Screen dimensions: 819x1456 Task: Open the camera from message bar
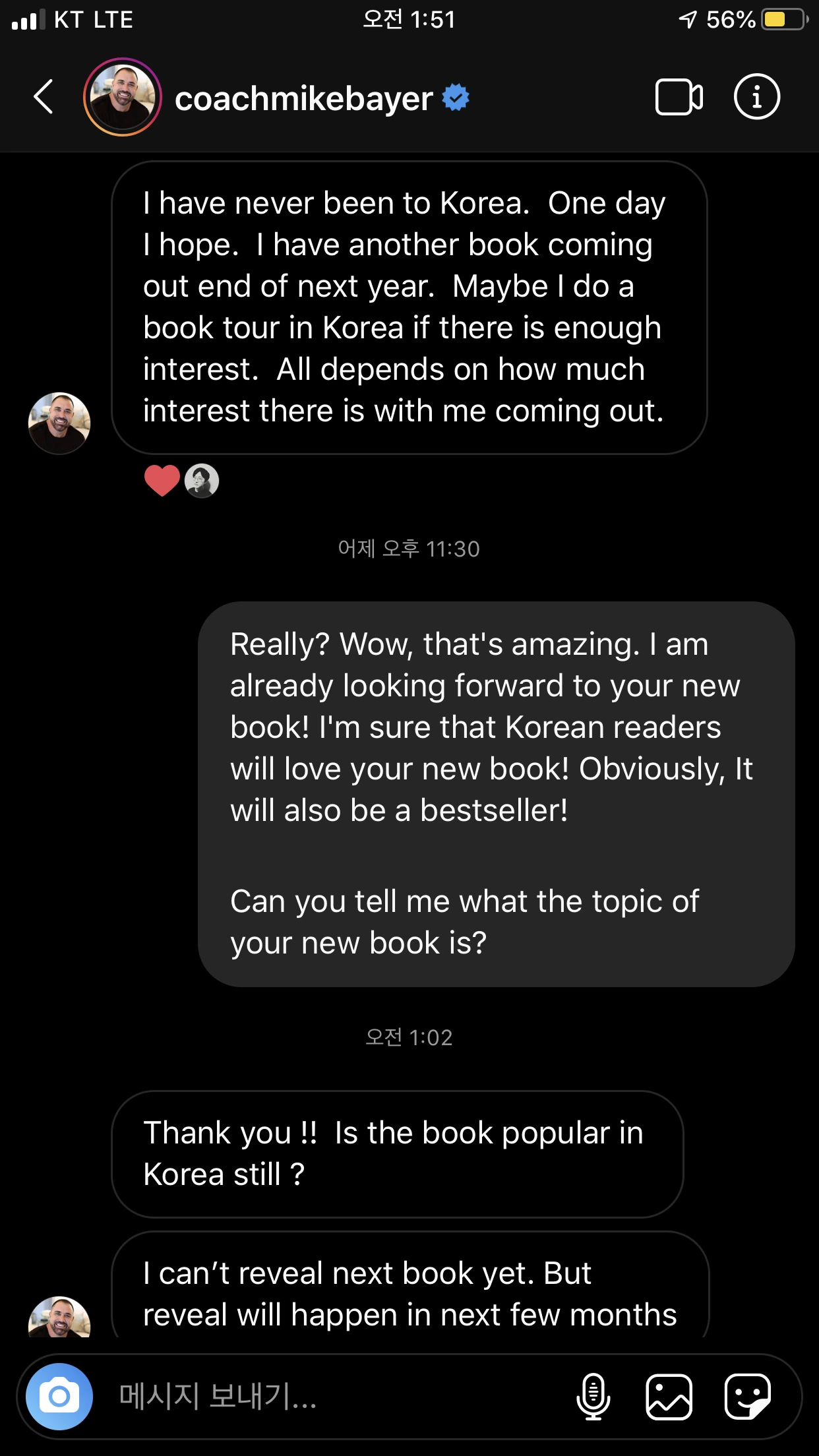coord(59,1396)
